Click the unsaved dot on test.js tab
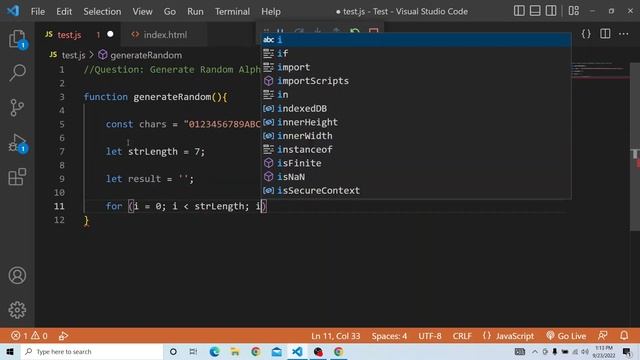 click(110, 34)
